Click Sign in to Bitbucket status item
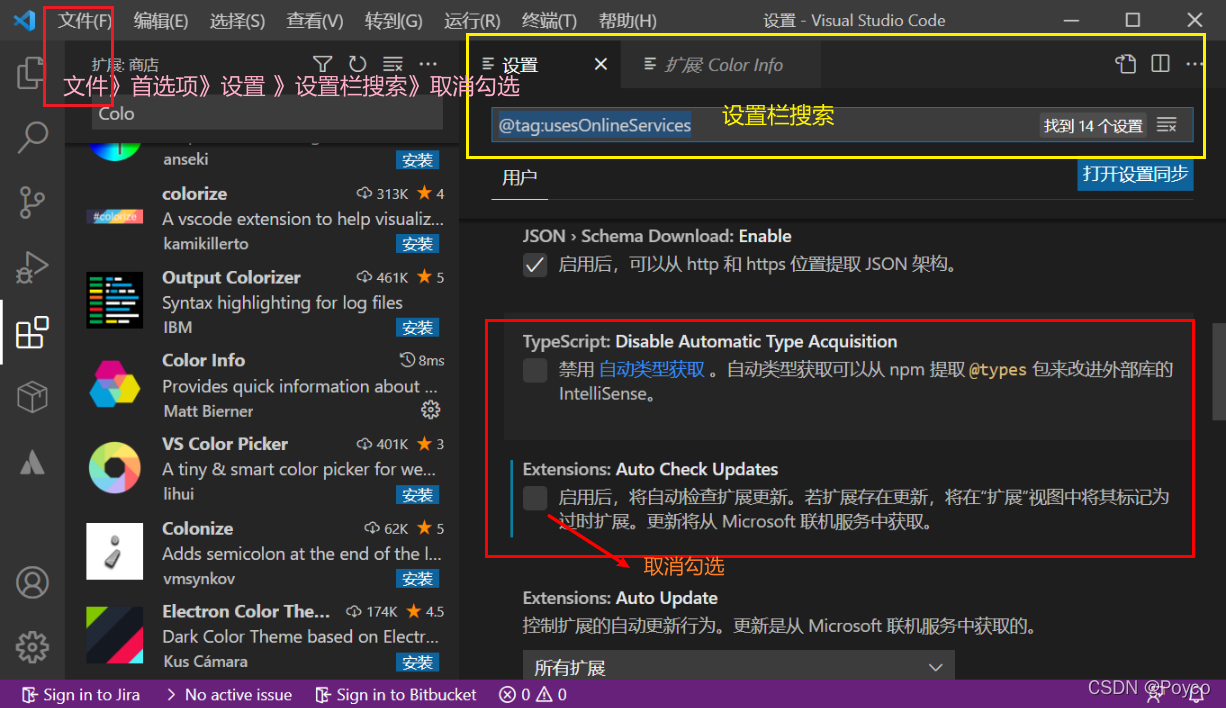Screen dimensions: 1226x708 point(396,694)
